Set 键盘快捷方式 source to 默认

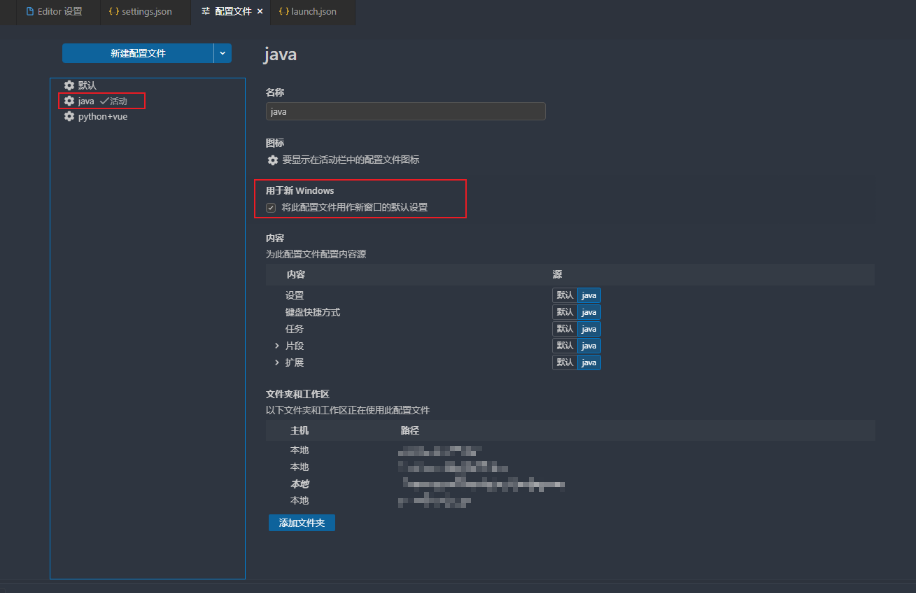click(567, 311)
